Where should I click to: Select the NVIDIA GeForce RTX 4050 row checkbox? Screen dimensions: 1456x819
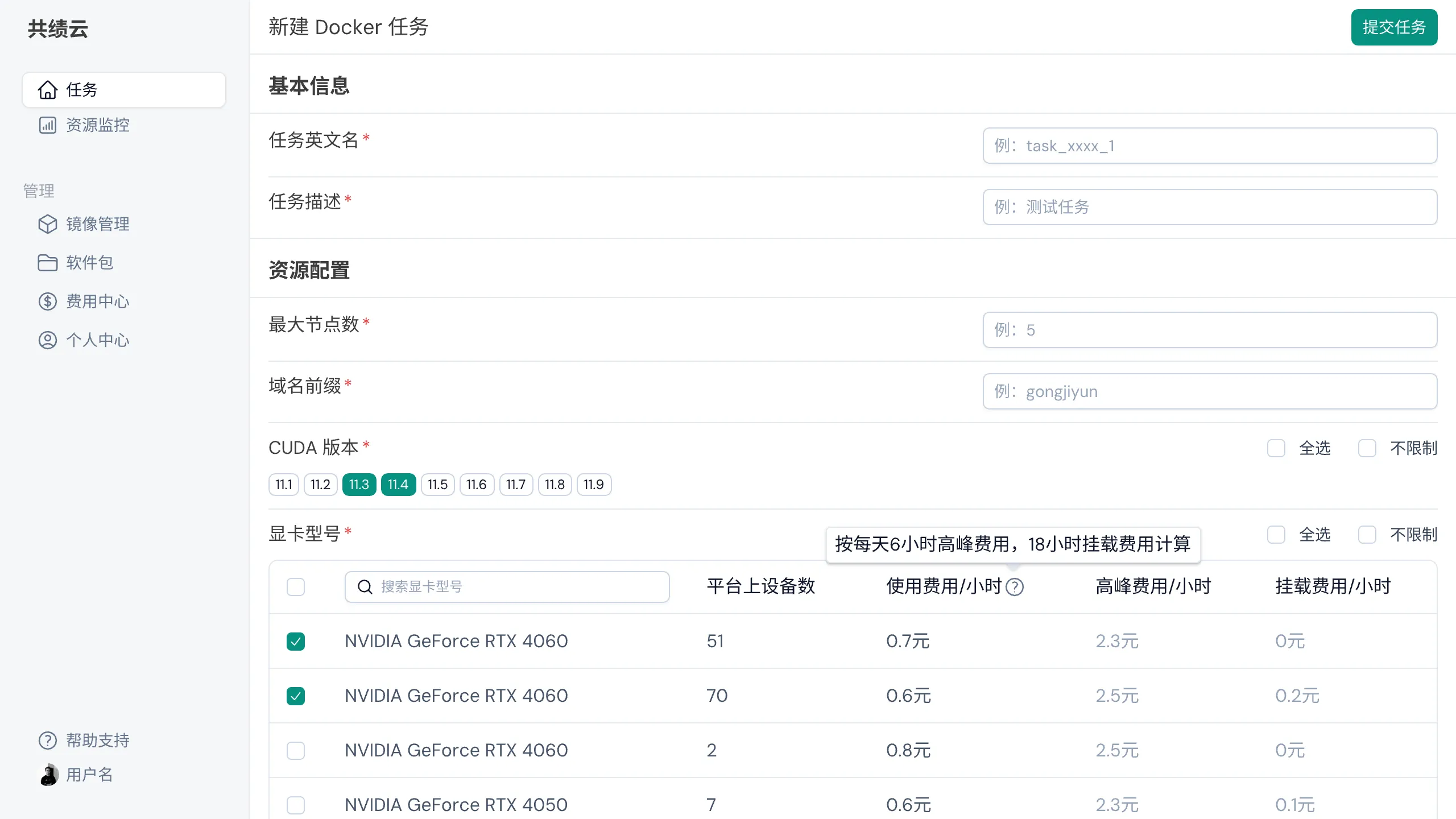click(x=296, y=805)
